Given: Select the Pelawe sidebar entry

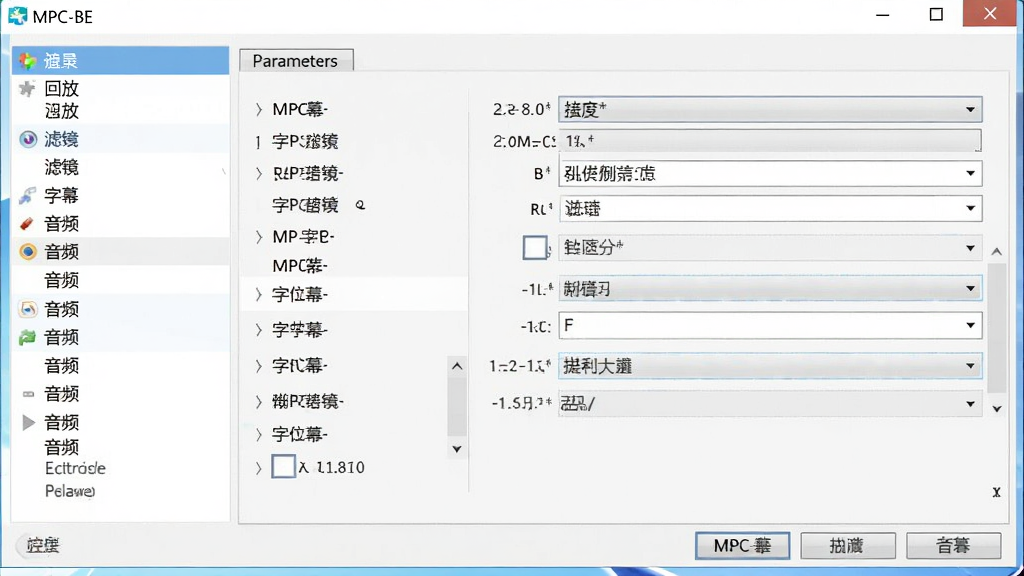Looking at the screenshot, I should click(x=70, y=490).
